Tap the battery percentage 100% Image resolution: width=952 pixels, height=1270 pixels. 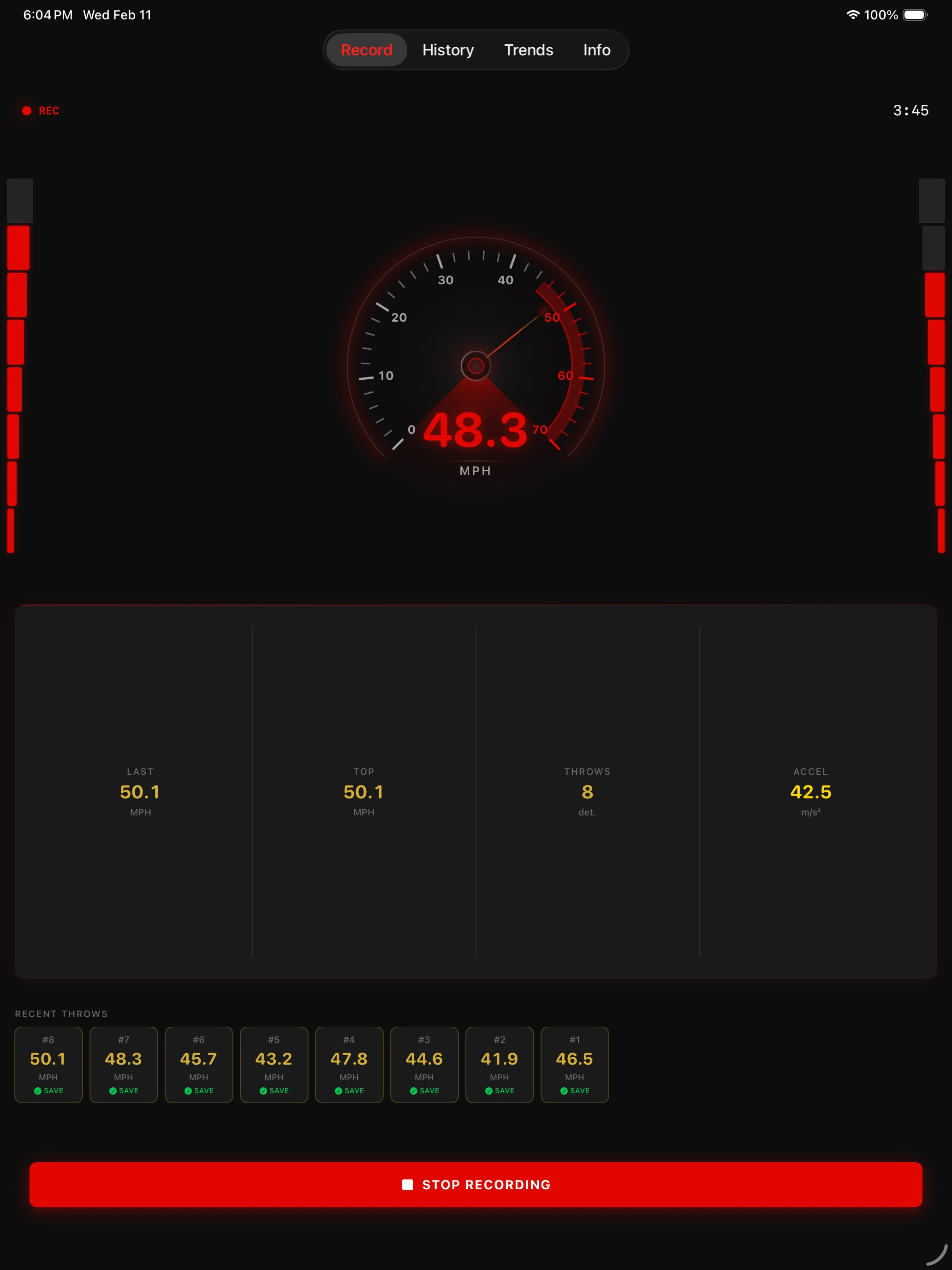[881, 15]
